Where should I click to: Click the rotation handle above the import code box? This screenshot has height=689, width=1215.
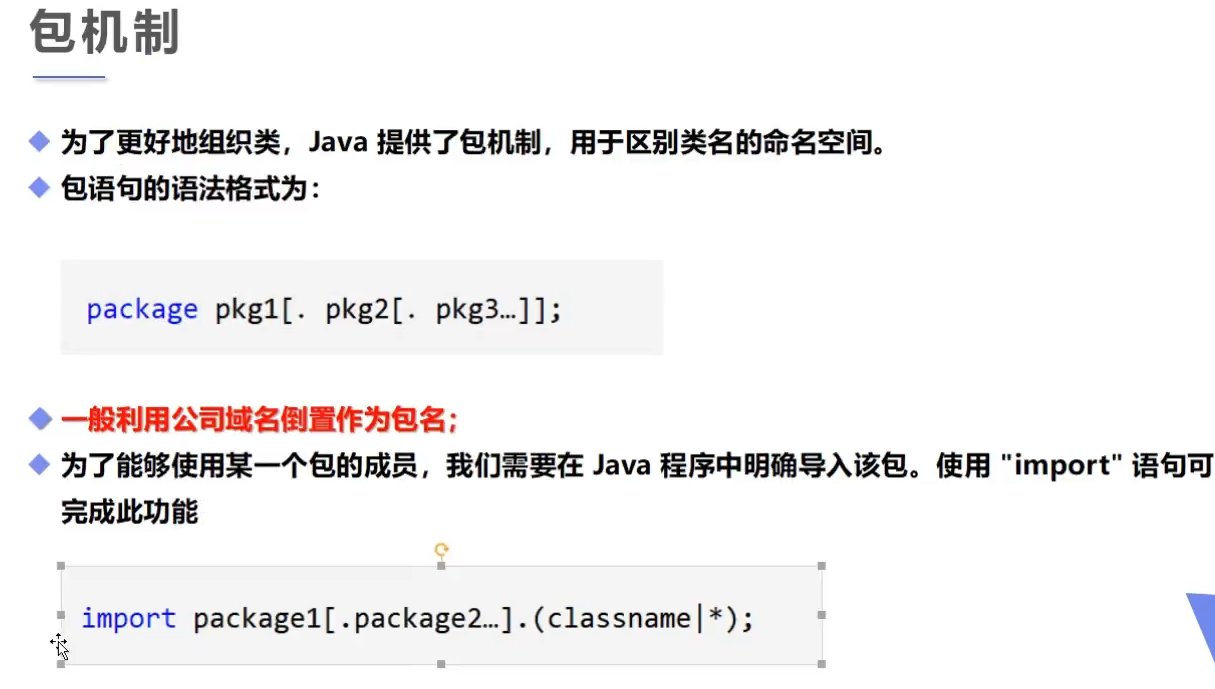pos(441,549)
